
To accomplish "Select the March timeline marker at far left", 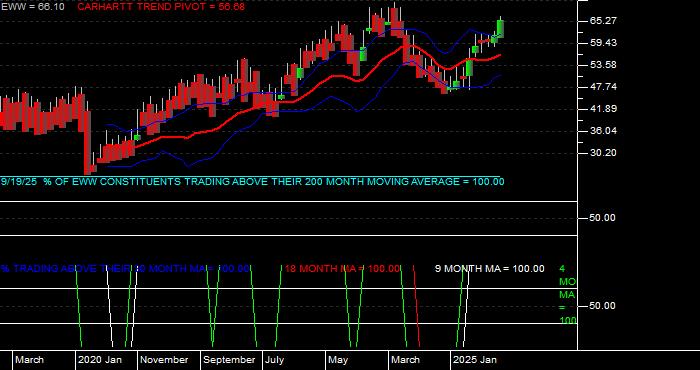I will click(29, 360).
